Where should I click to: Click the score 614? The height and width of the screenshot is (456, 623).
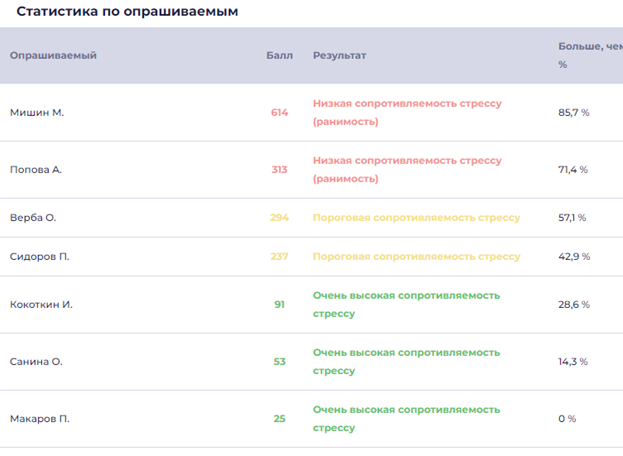[x=279, y=113]
